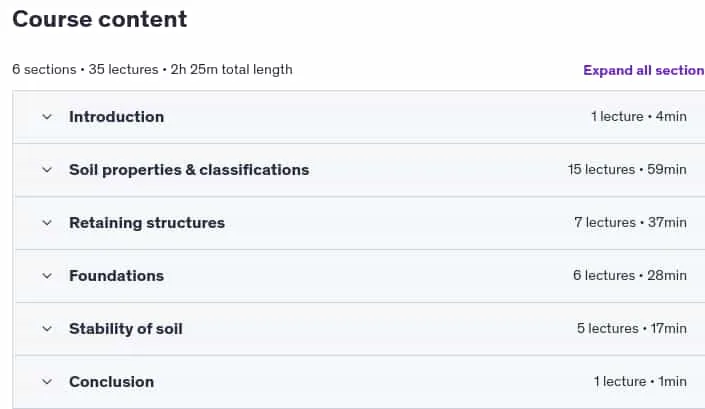Open Soil properties & classifications title
The image size is (705, 409).
pyautogui.click(x=189, y=170)
